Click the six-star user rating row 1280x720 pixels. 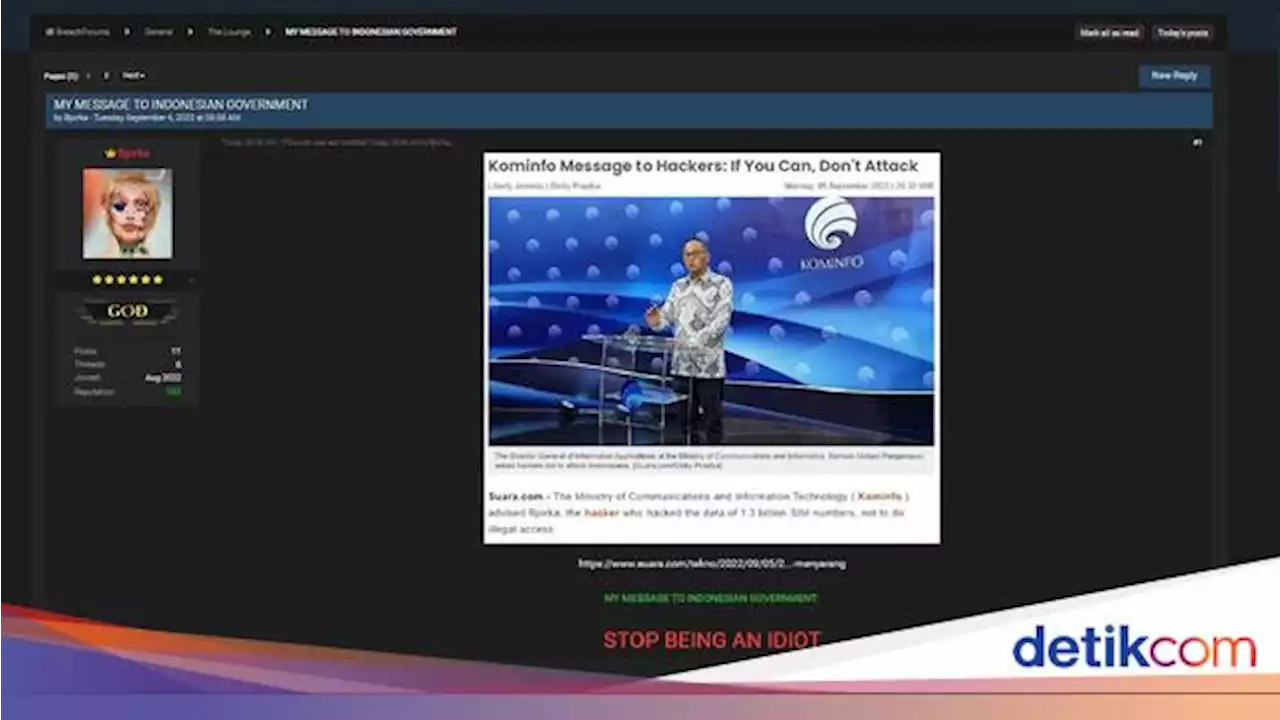(127, 280)
